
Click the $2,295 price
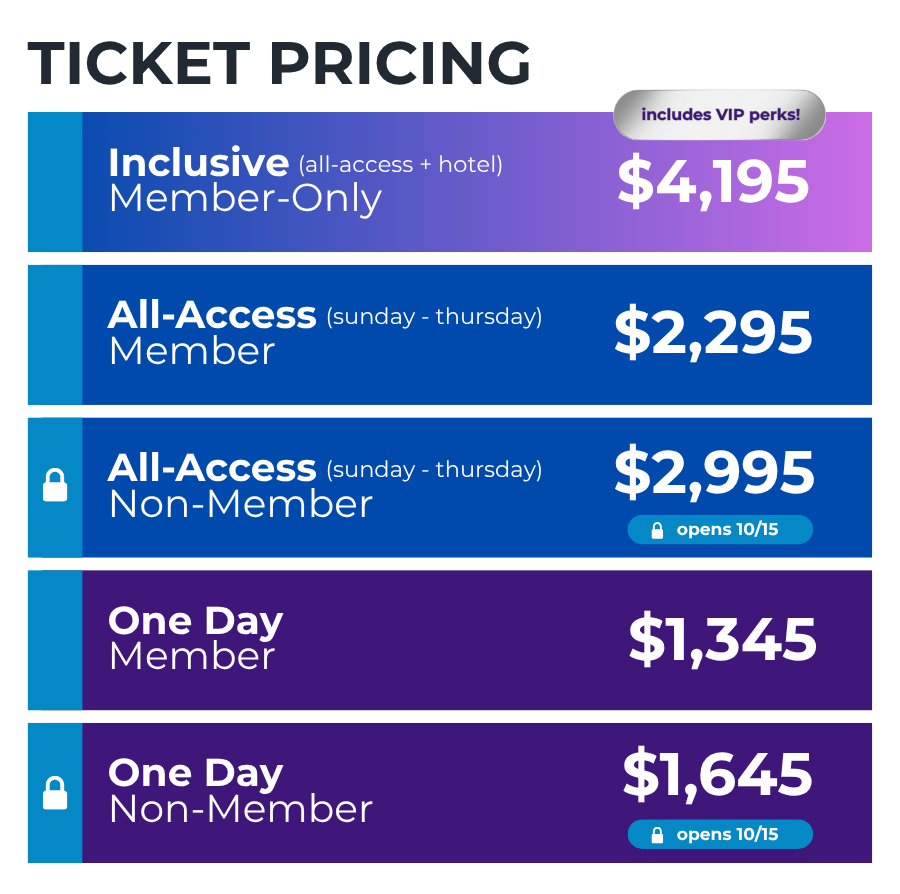coord(713,333)
